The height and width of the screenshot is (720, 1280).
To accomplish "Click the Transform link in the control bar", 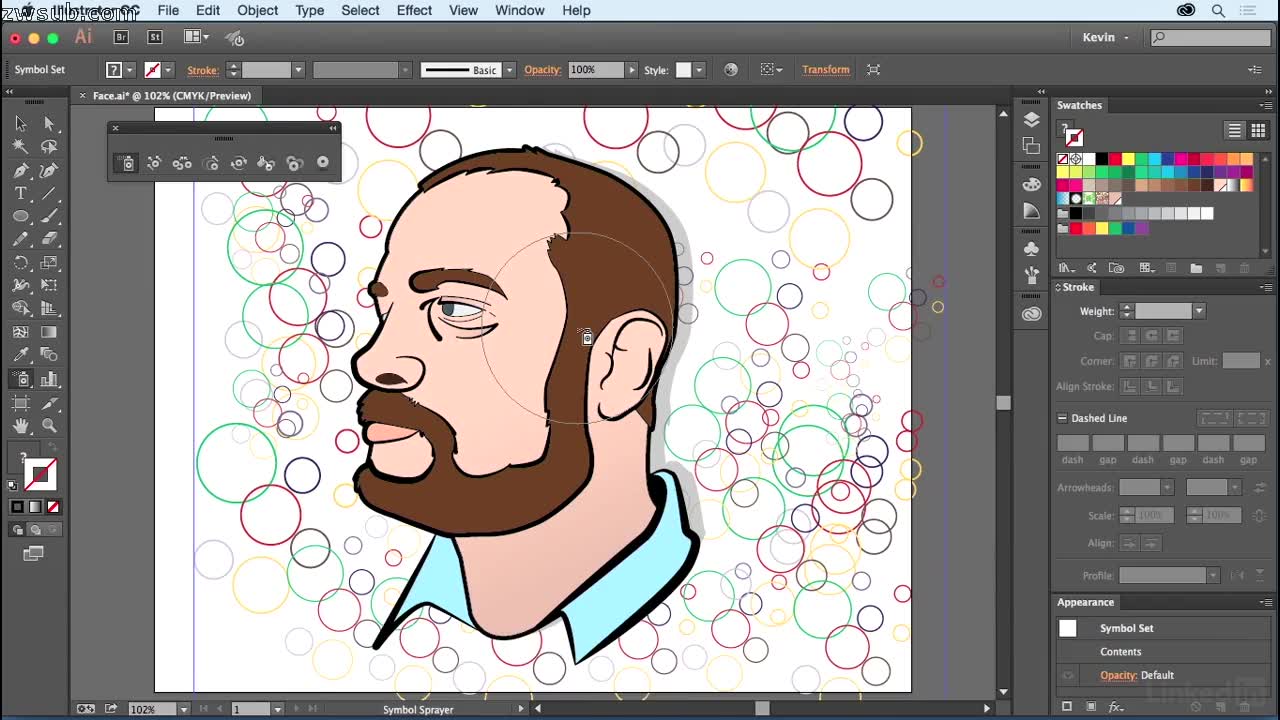I will [x=825, y=70].
